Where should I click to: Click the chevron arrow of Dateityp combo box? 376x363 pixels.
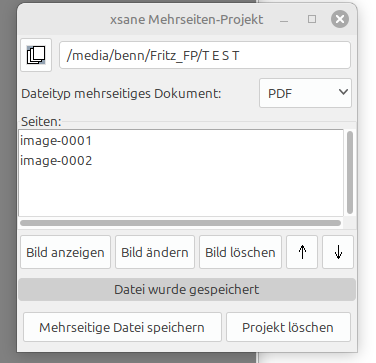coord(343,92)
